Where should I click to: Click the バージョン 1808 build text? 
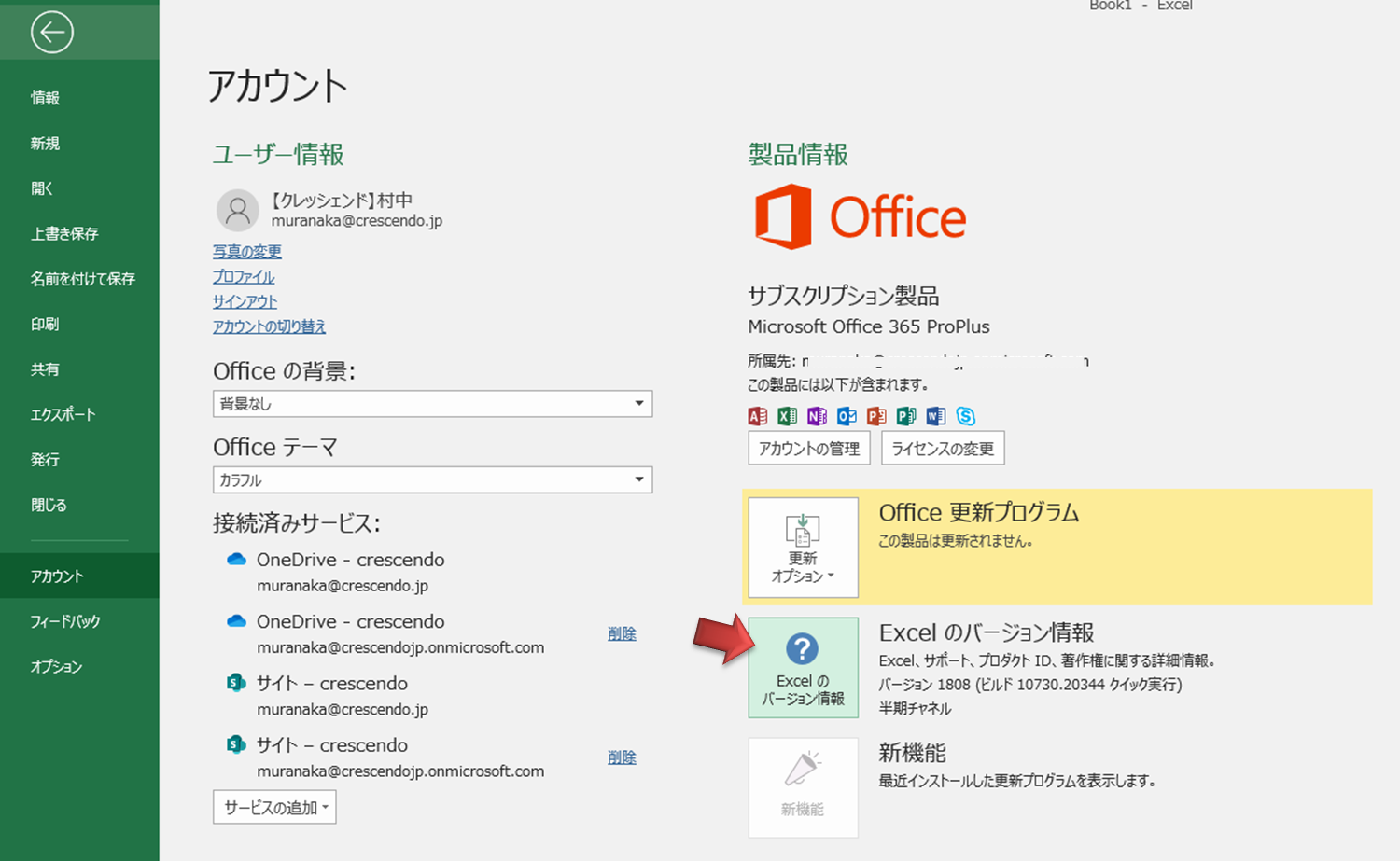[1030, 685]
